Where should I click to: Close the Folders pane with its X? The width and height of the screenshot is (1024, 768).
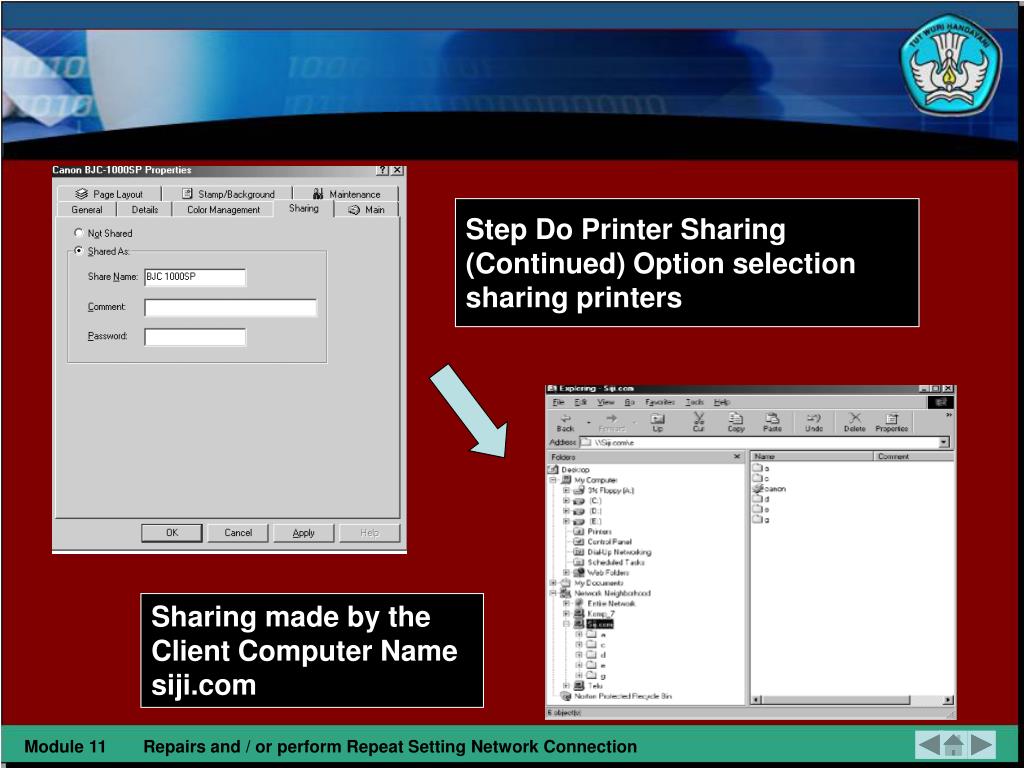pos(737,456)
